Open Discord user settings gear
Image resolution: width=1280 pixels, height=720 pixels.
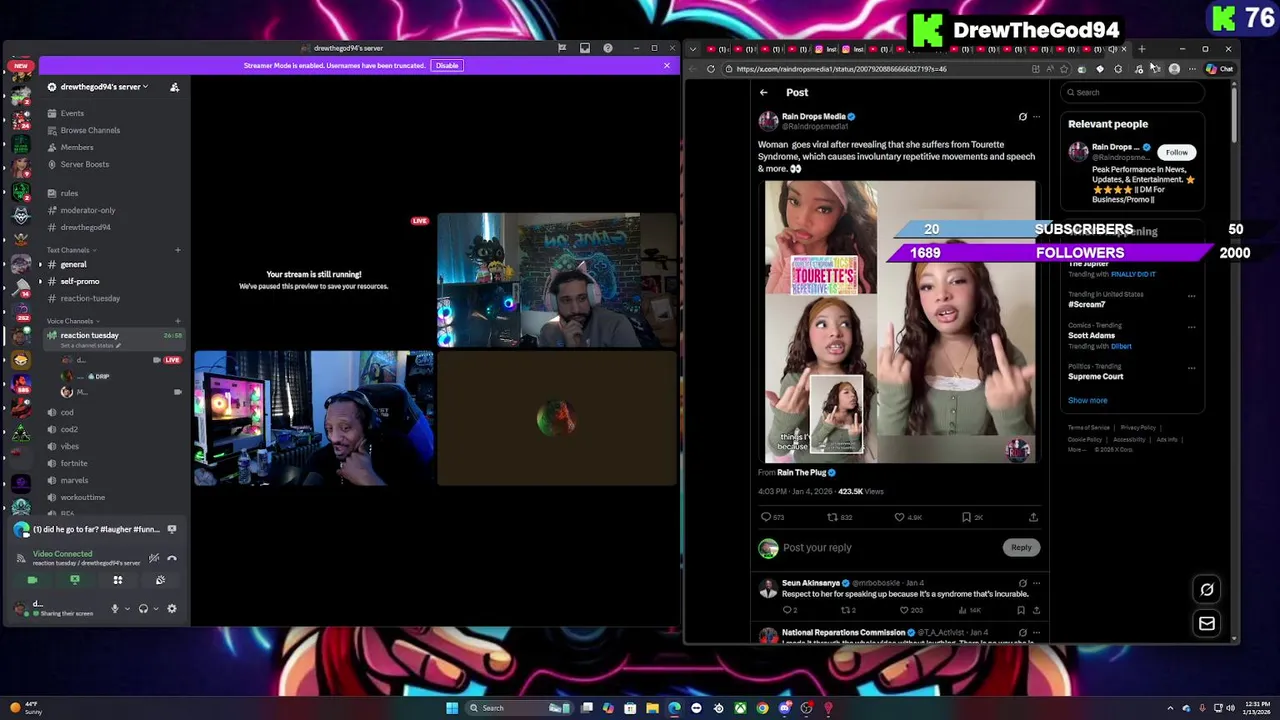point(172,609)
